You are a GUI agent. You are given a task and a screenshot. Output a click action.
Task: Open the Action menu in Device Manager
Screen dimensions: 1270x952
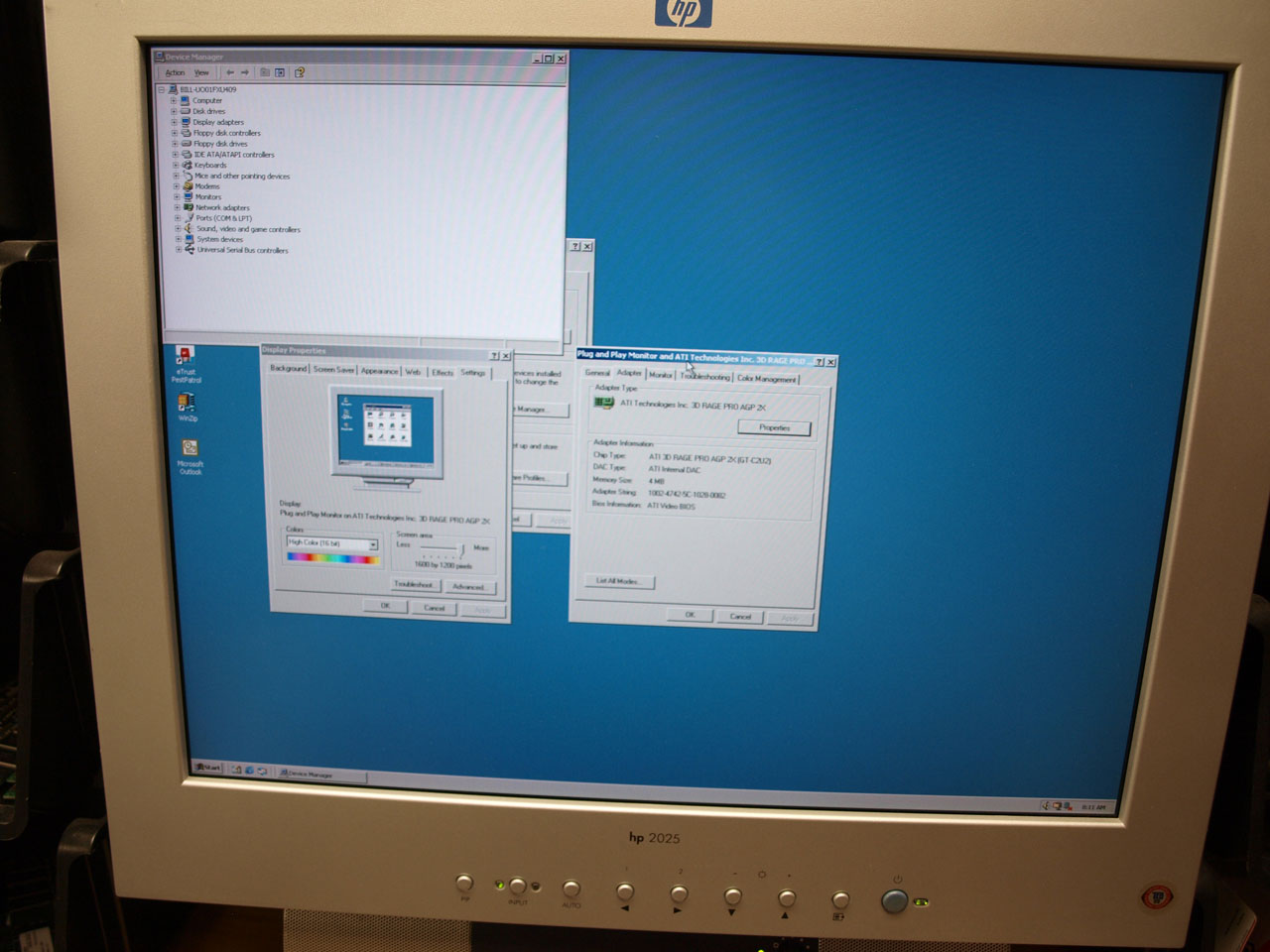click(175, 72)
